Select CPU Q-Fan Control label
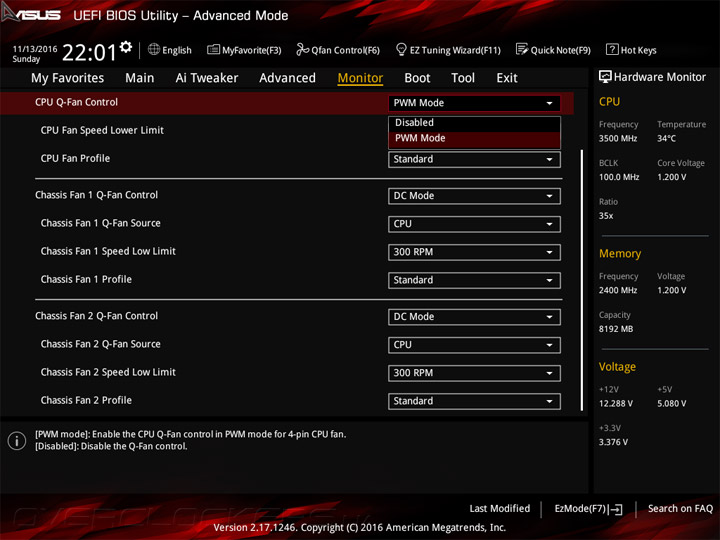 click(76, 102)
